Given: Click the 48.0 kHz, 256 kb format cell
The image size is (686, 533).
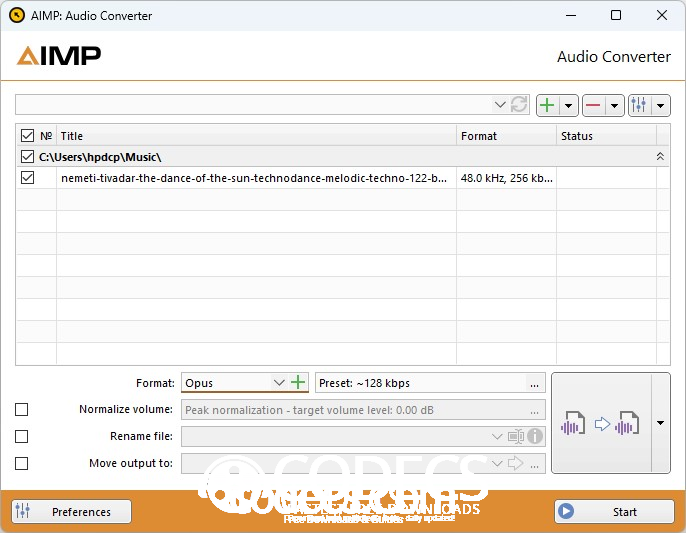Looking at the screenshot, I should pyautogui.click(x=507, y=178).
